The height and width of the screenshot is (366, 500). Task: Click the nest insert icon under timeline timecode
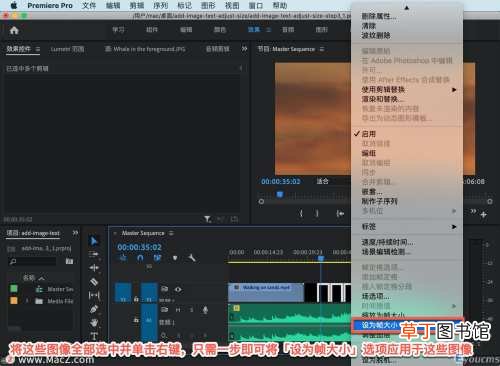point(123,258)
